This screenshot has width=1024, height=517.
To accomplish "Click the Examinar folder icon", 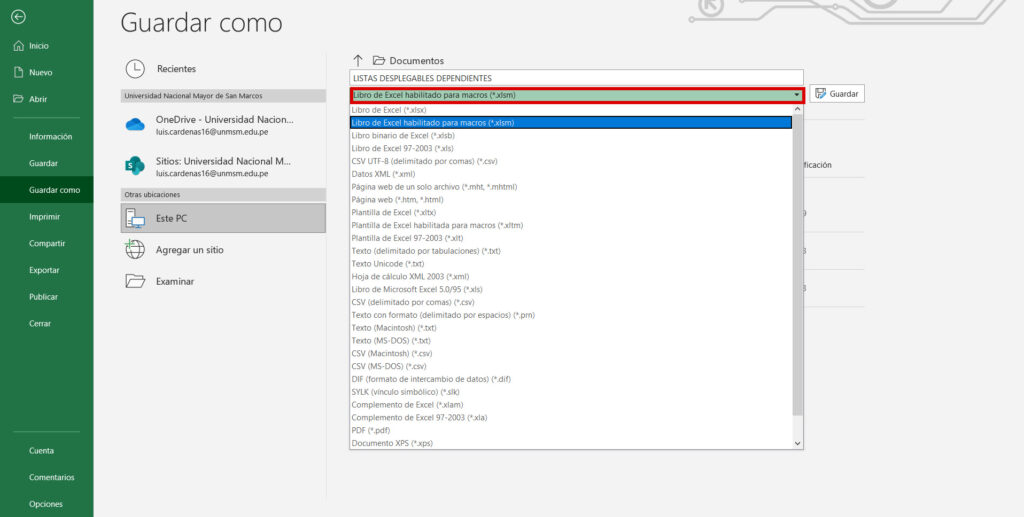I will [135, 281].
